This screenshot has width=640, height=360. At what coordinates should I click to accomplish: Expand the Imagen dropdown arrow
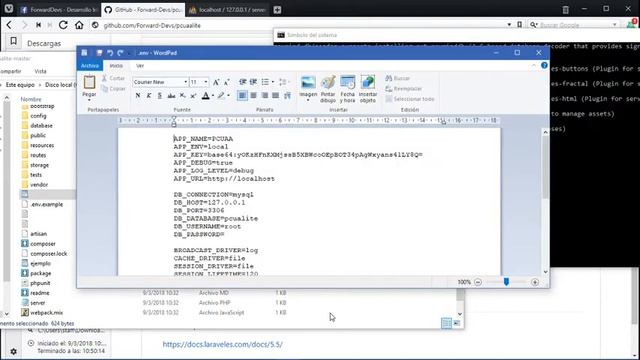click(x=308, y=100)
